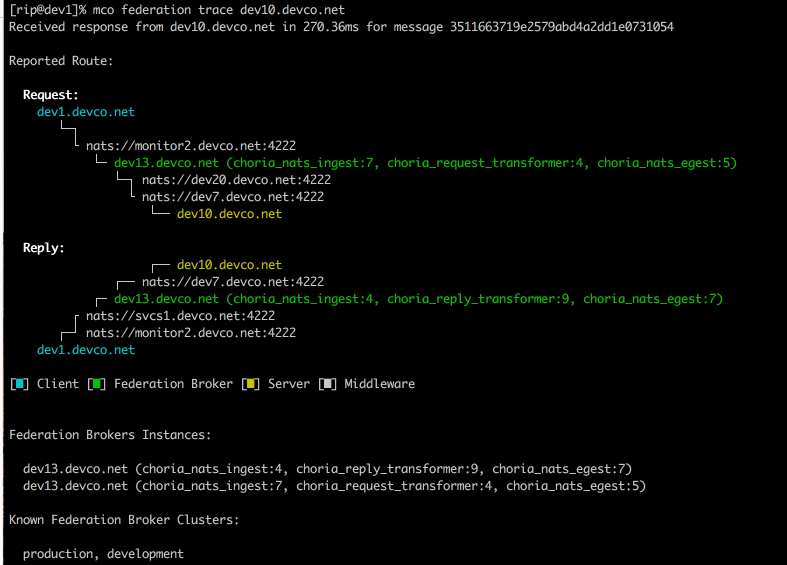This screenshot has height=565, width=787.
Task: Click yellow dev10.devco.net in the Request route
Action: point(229,214)
